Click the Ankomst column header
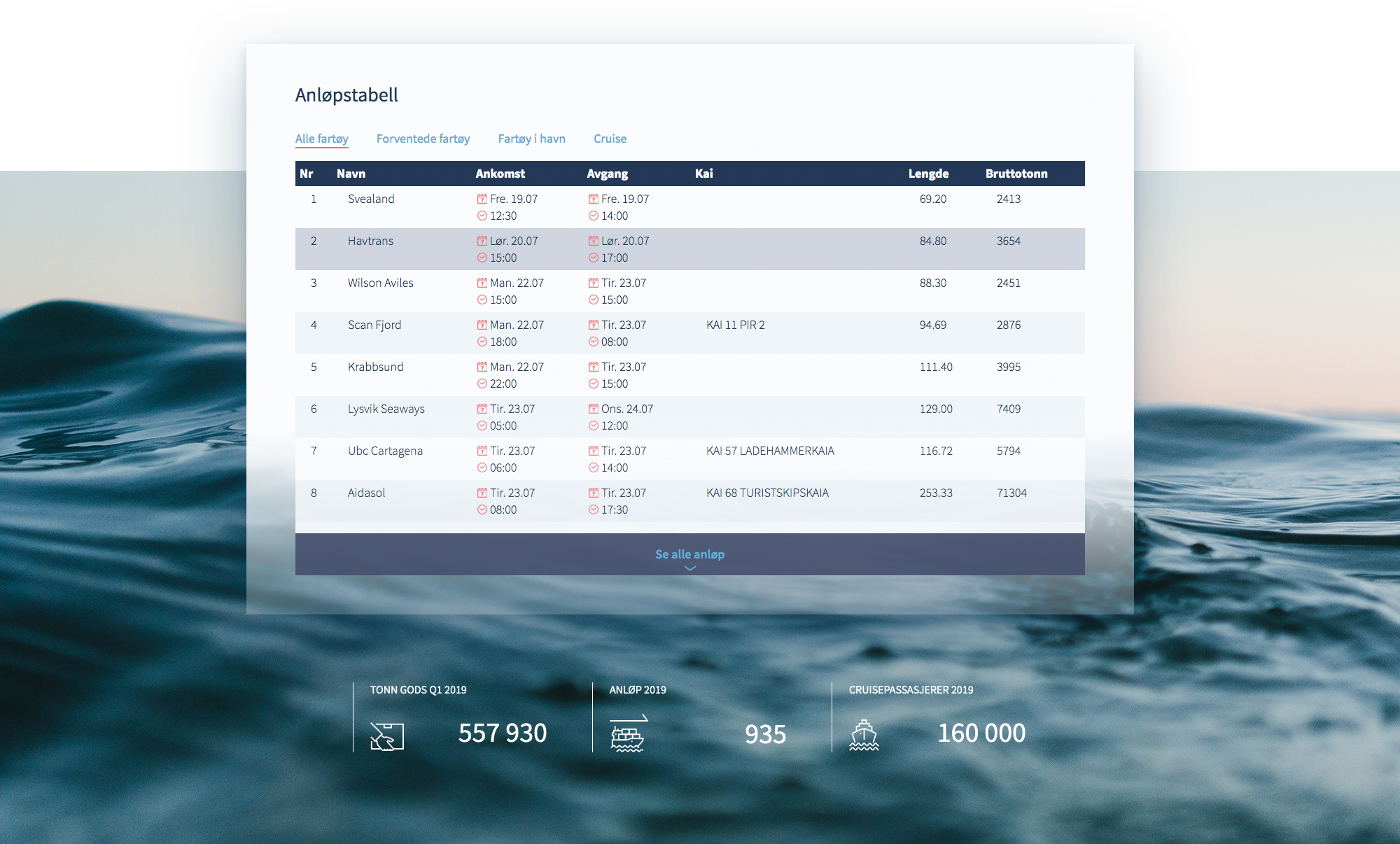 tap(500, 174)
